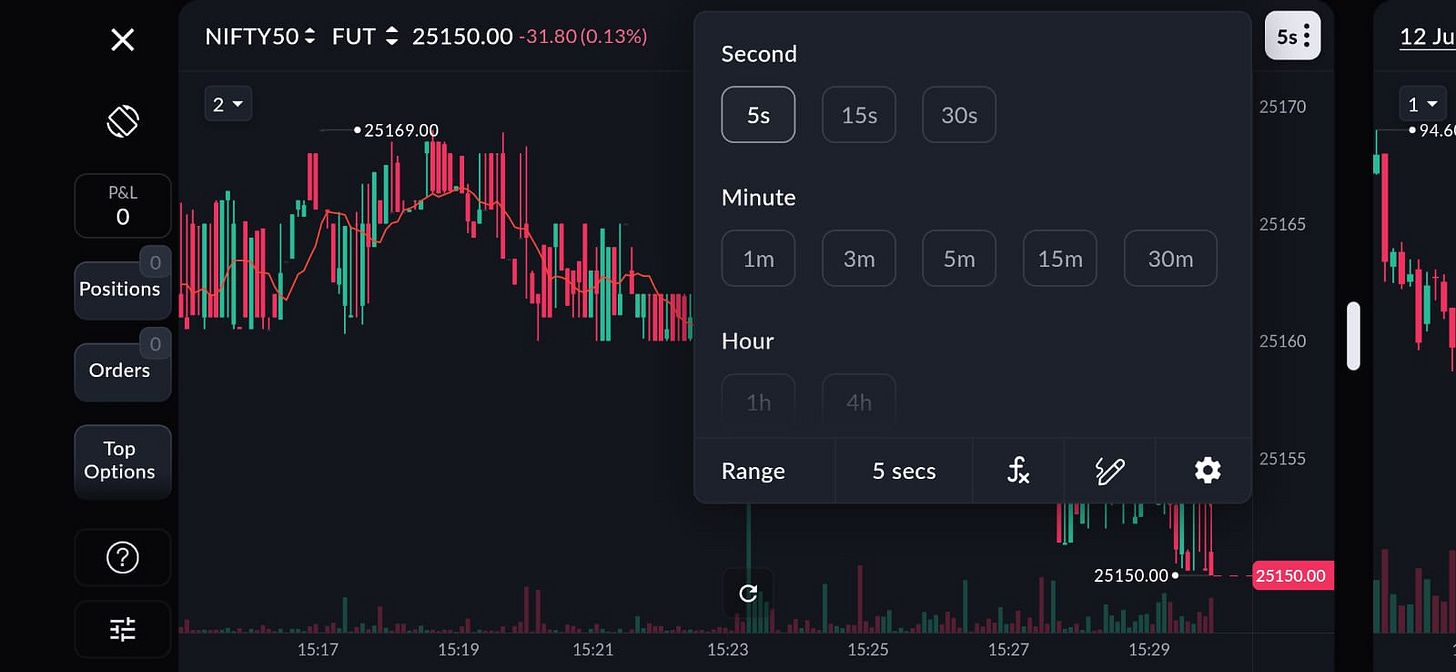The image size is (1456, 672).
Task: Select the 30s timeframe option
Action: pyautogui.click(x=959, y=115)
